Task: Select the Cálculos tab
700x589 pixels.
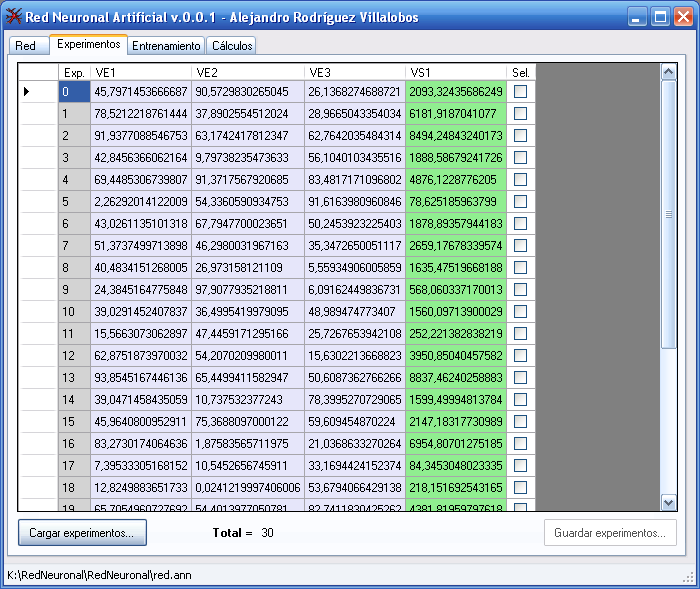Action: coord(232,46)
